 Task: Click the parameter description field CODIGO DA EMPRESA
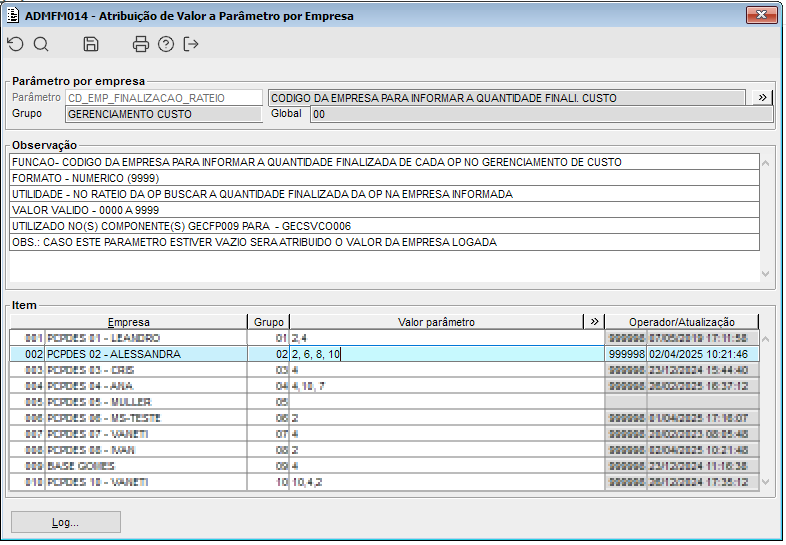(x=507, y=98)
